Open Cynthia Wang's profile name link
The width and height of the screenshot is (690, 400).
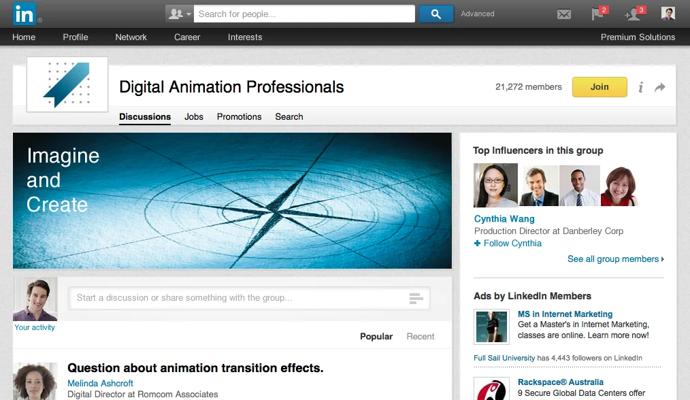click(504, 219)
